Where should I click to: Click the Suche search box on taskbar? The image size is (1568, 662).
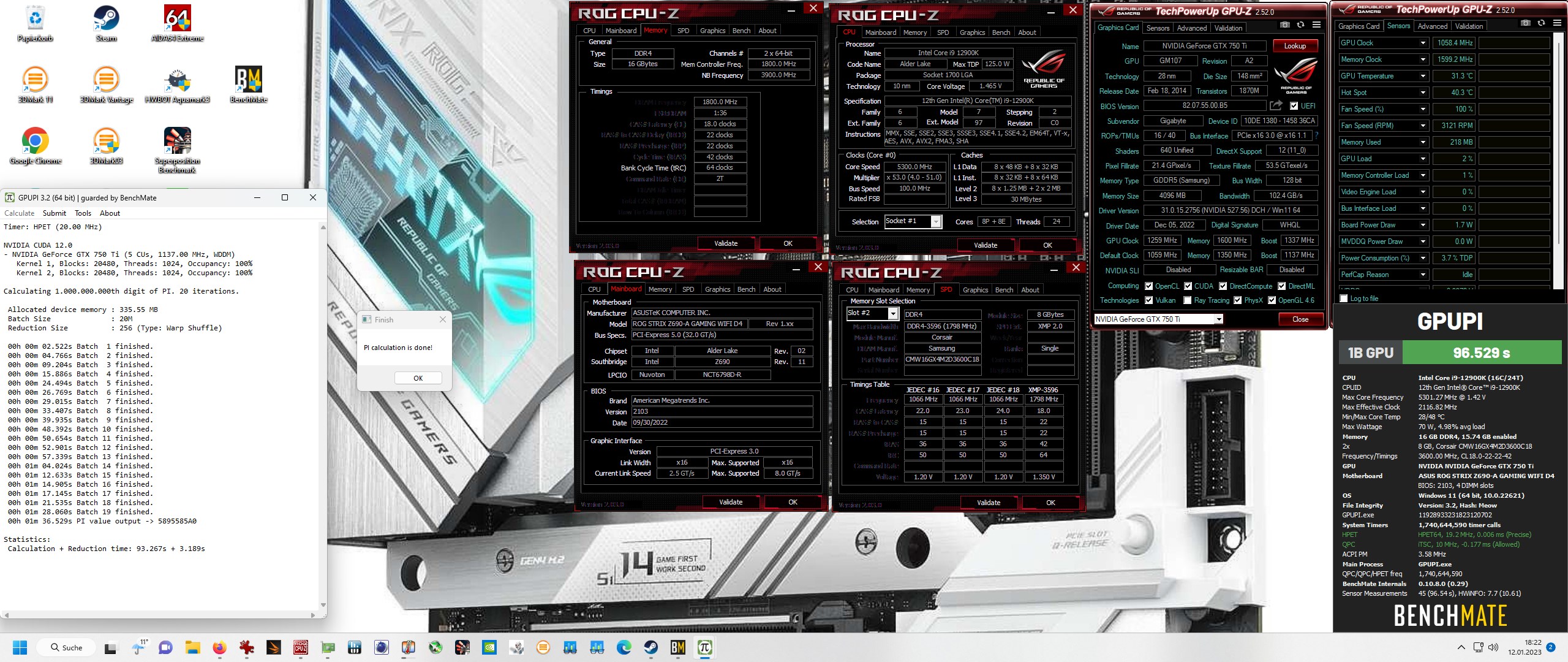point(66,647)
